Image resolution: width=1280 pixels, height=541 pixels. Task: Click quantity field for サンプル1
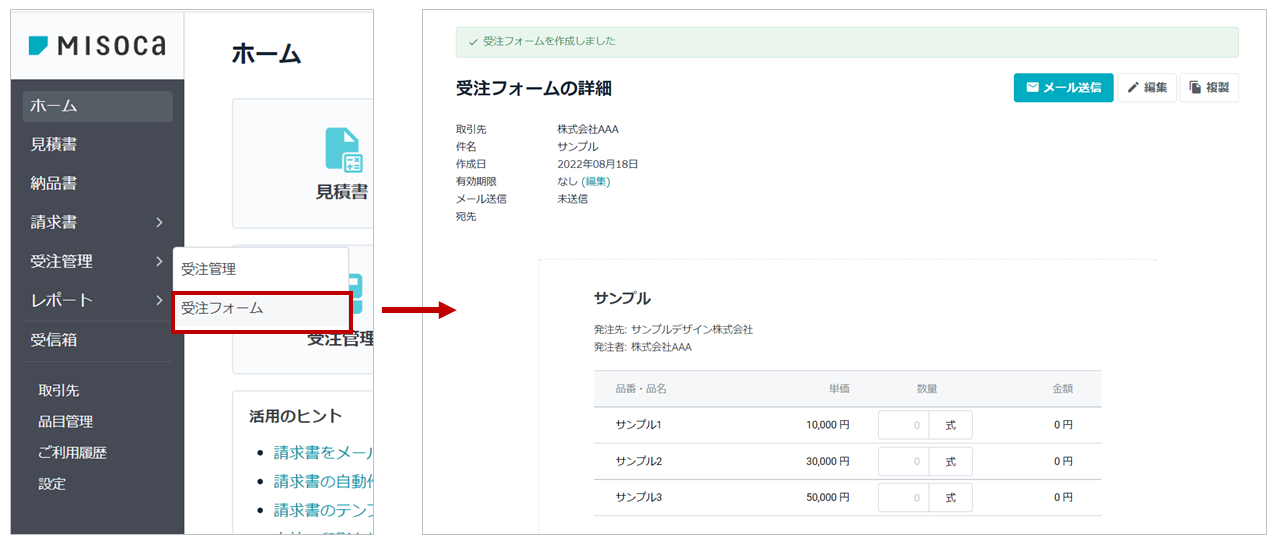click(903, 425)
